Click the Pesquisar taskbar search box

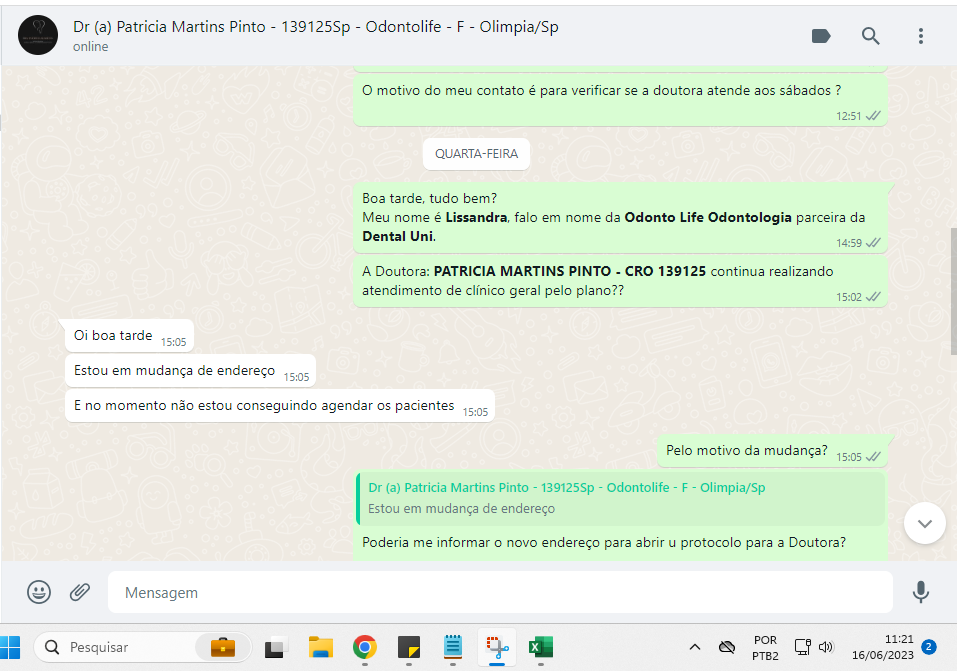[x=142, y=647]
